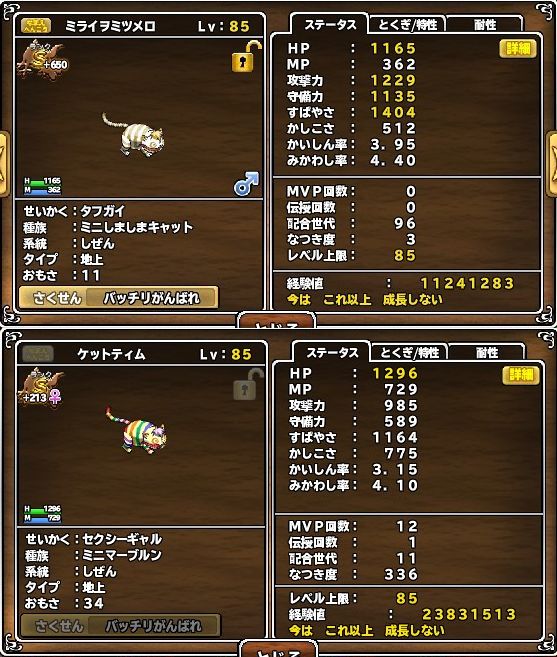Click the S rank +213 badge
This screenshot has width=557, height=657.
point(40,387)
